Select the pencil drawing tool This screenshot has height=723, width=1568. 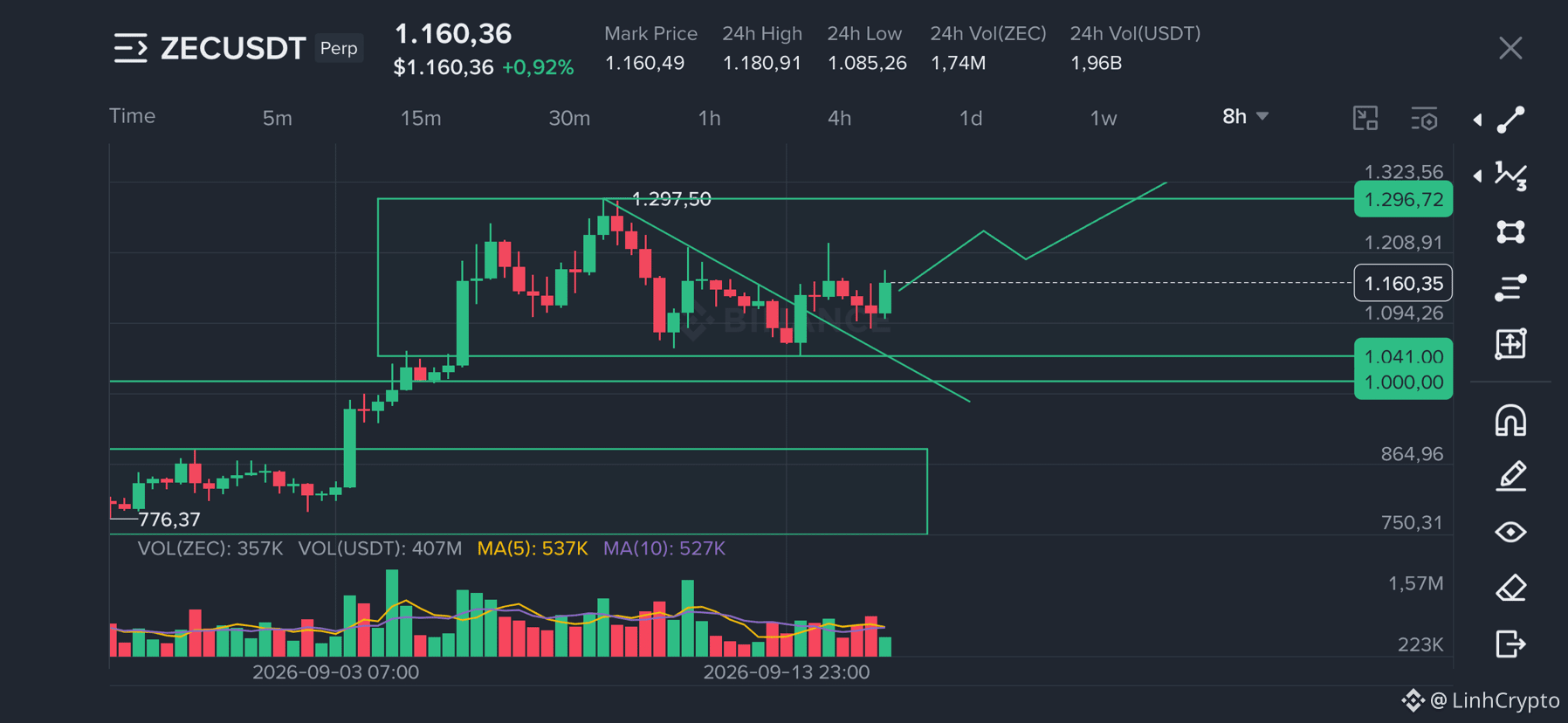[1510, 476]
